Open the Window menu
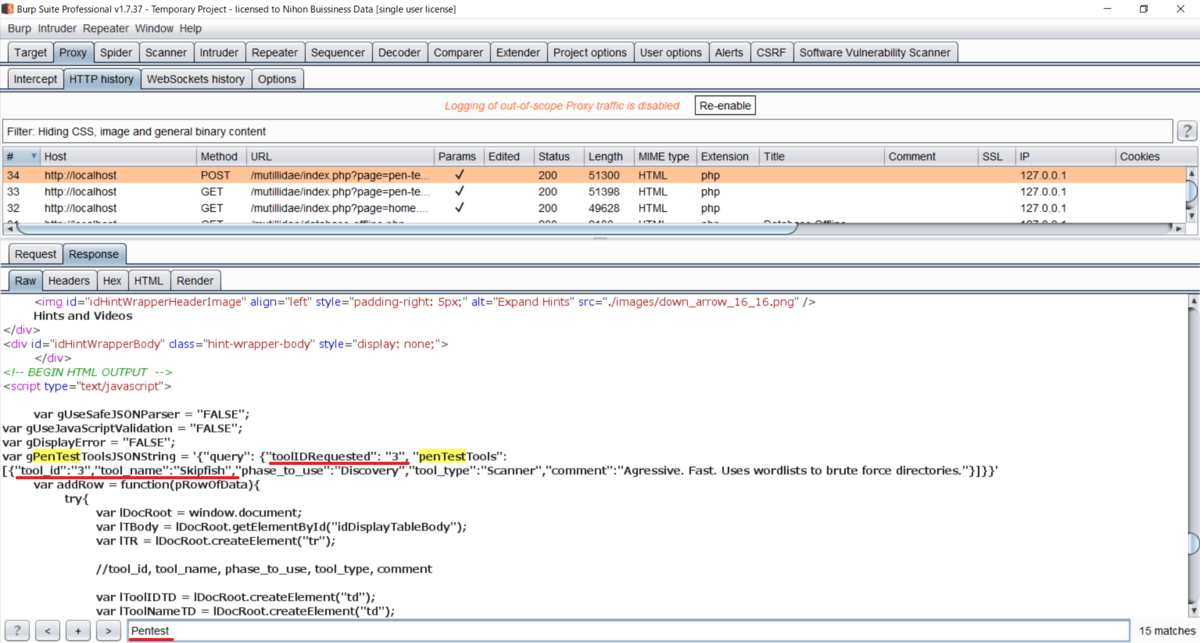Image resolution: width=1200 pixels, height=643 pixels. (x=154, y=29)
